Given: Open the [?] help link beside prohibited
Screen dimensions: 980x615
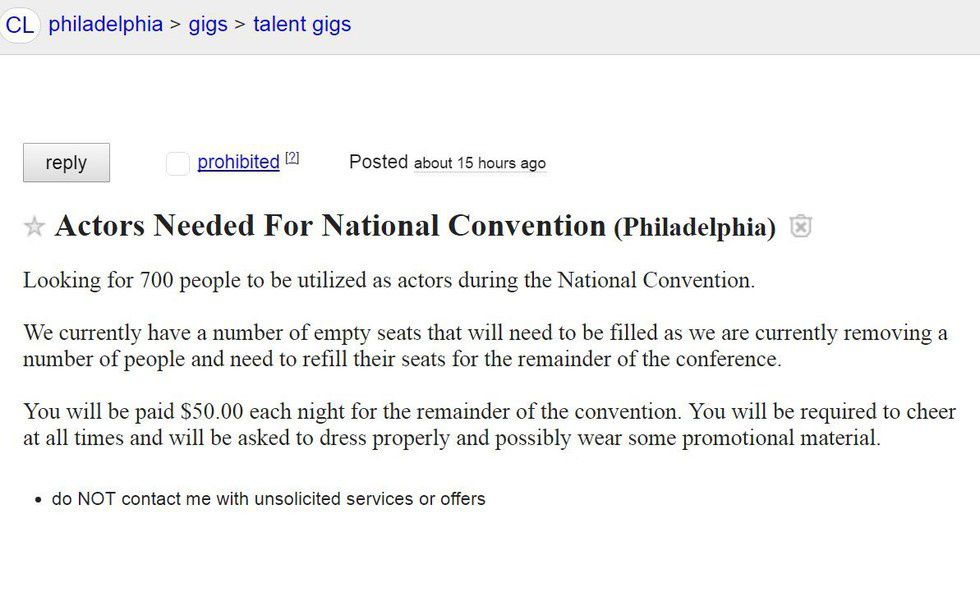Looking at the screenshot, I should coord(292,158).
